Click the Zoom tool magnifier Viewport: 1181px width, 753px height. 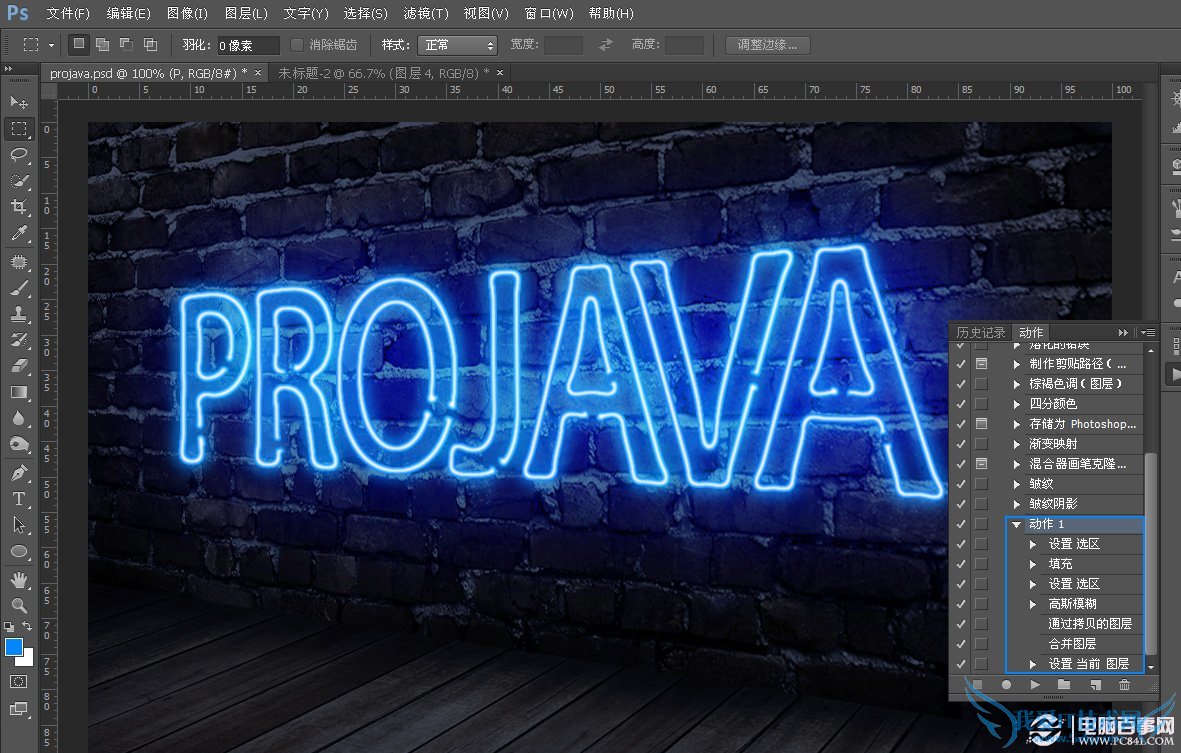click(19, 605)
